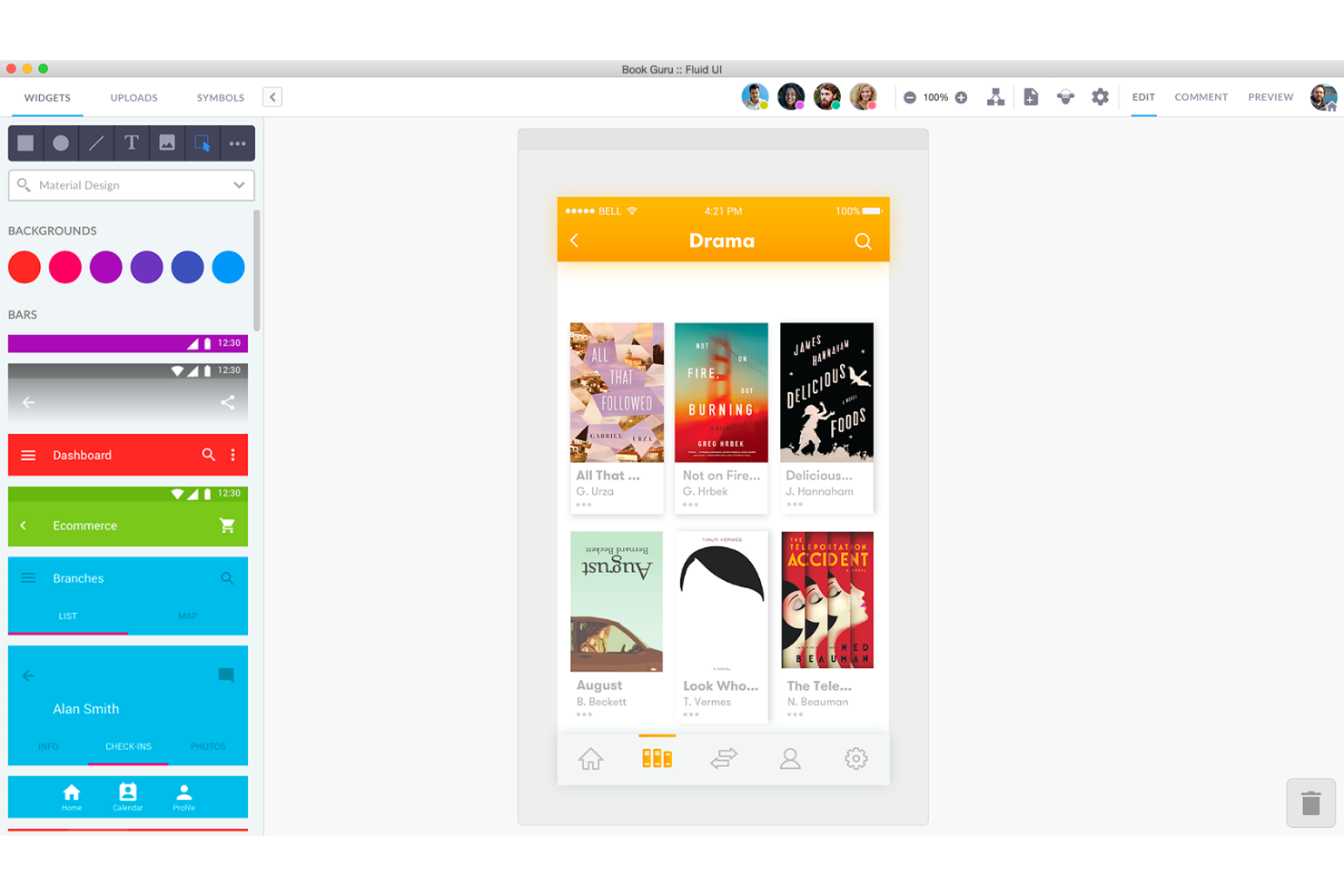Open the more tools ellipsis menu

pyautogui.click(x=237, y=143)
